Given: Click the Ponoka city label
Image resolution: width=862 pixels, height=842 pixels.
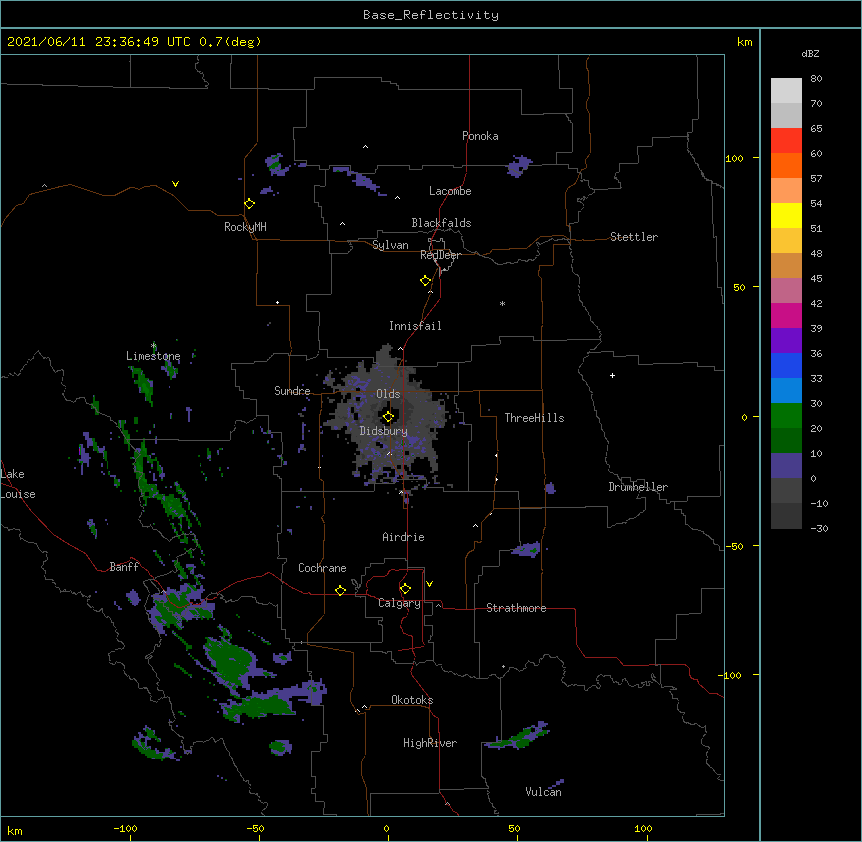Looking at the screenshot, I should click(x=480, y=136).
